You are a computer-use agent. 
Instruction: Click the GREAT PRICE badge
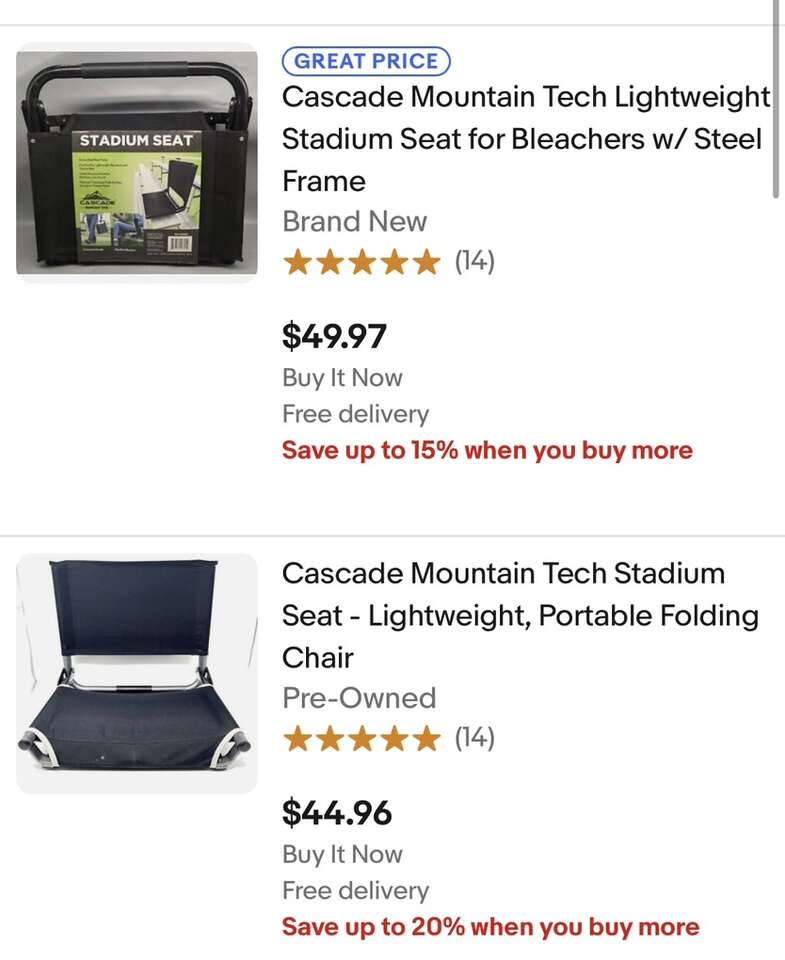(366, 61)
